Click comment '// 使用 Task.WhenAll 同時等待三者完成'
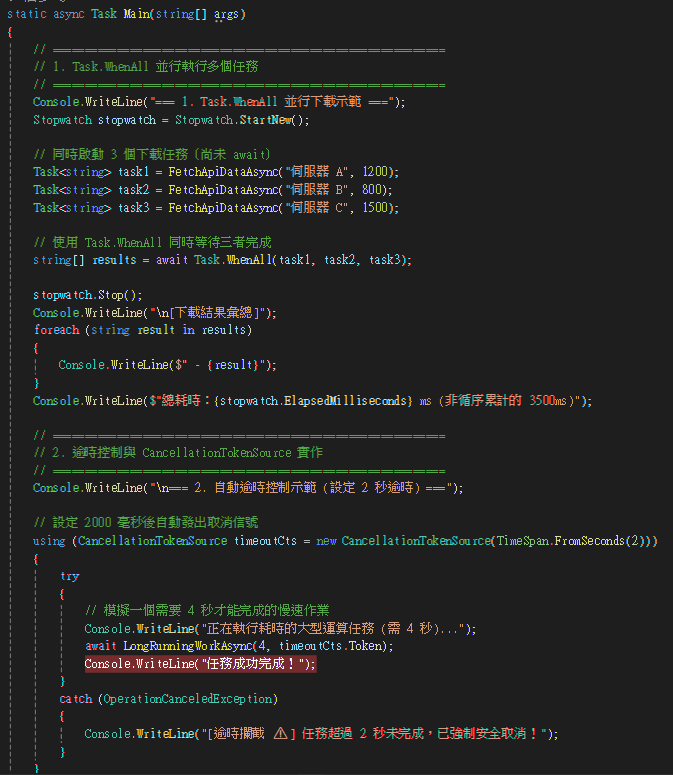 coord(152,242)
